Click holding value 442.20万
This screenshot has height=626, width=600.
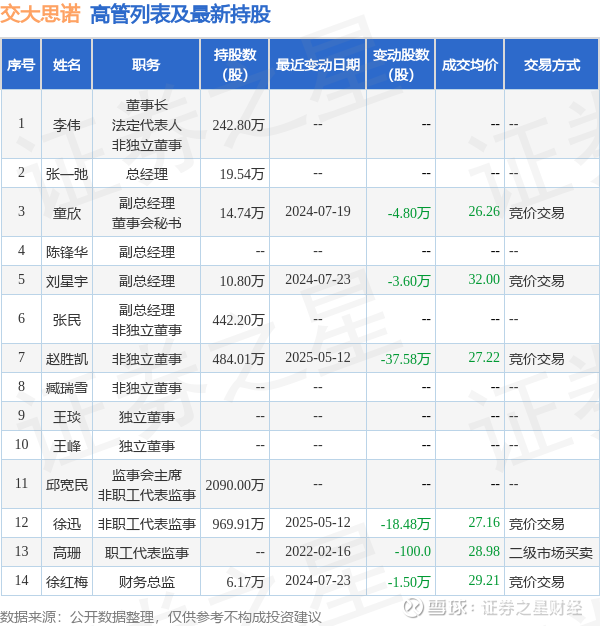tap(238, 320)
